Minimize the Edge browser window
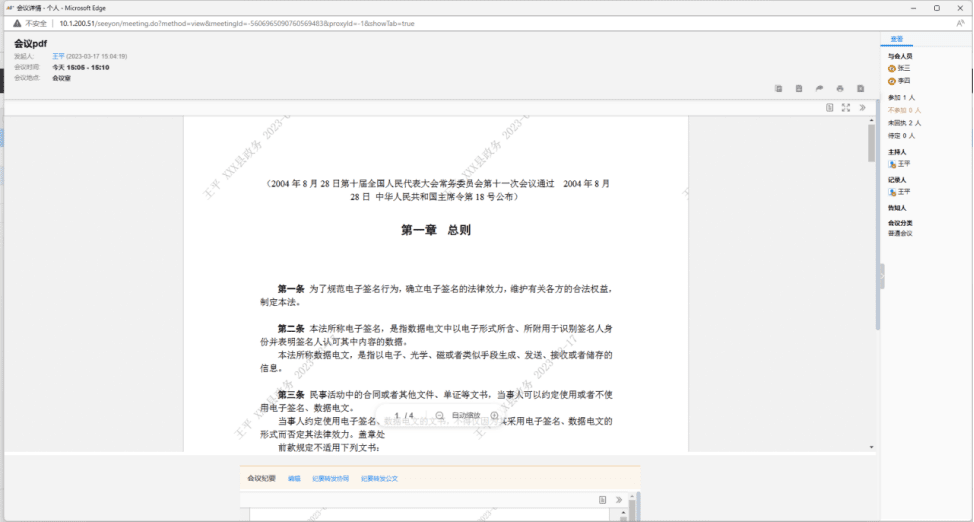 [x=914, y=8]
